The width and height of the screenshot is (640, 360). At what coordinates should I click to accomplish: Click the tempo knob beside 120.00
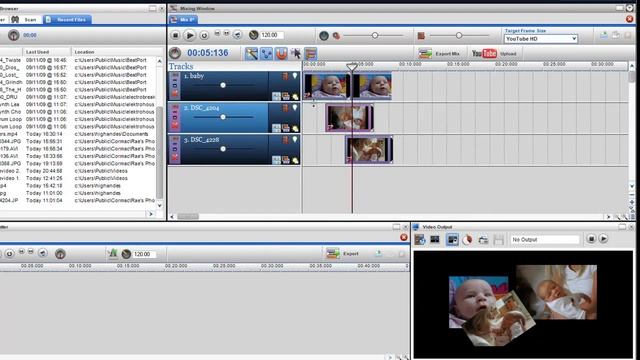pyautogui.click(x=253, y=35)
